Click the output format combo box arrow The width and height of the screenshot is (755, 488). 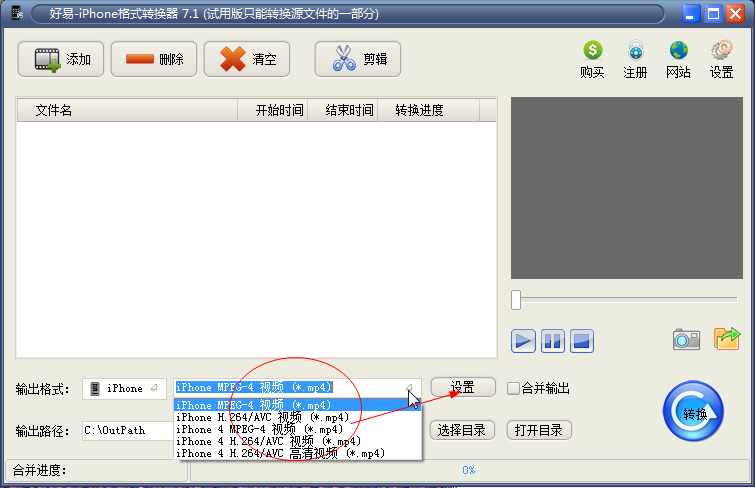tap(409, 387)
